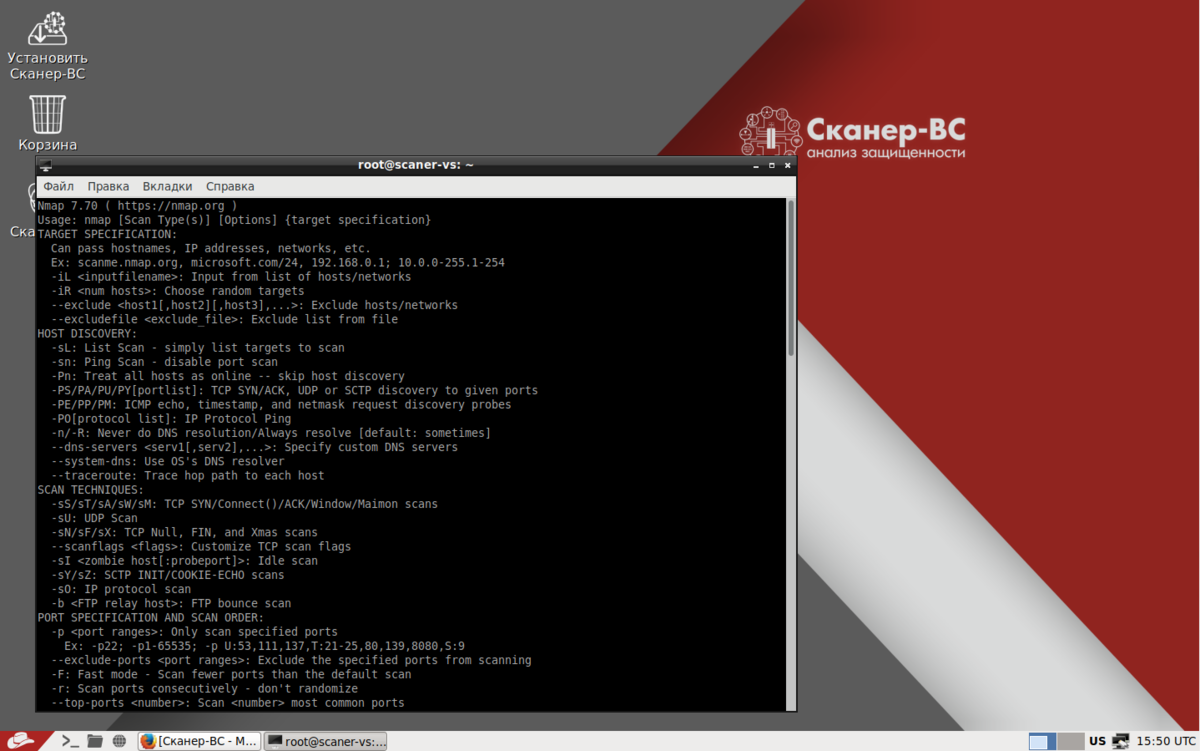Screen dimensions: 1200x751
Task: Click the terminal vertical scrollbar thumb
Action: [791, 278]
